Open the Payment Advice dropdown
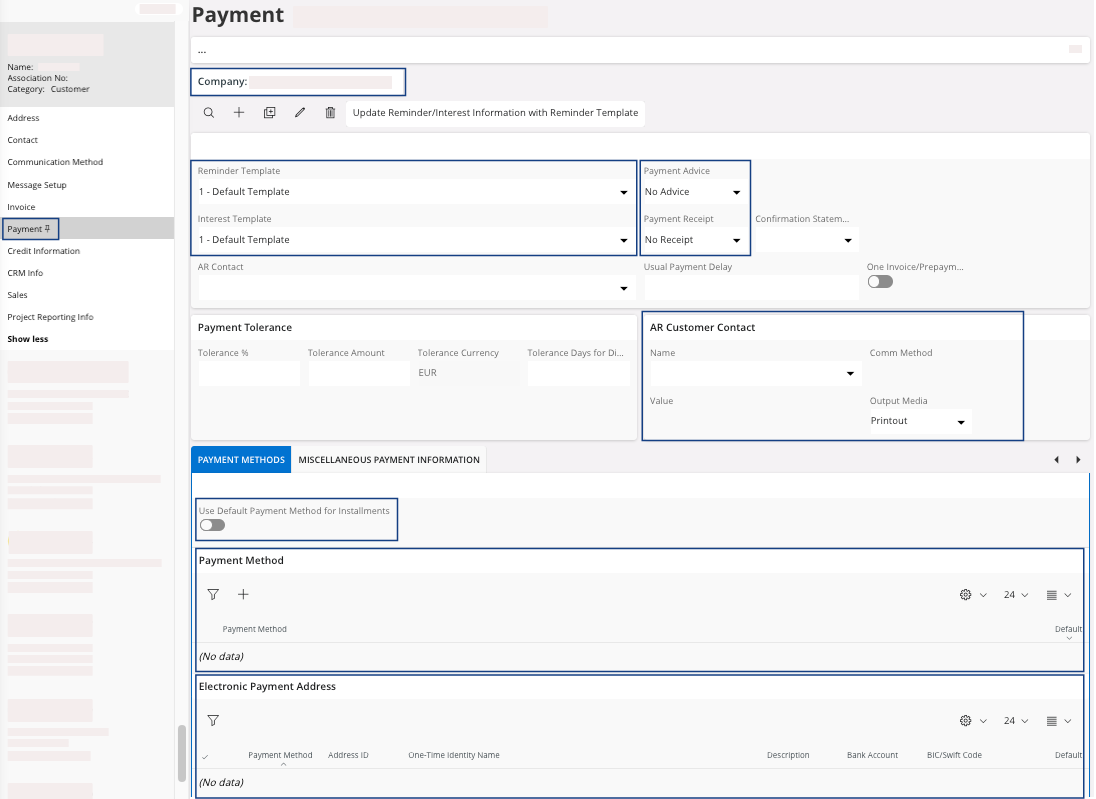 point(736,192)
